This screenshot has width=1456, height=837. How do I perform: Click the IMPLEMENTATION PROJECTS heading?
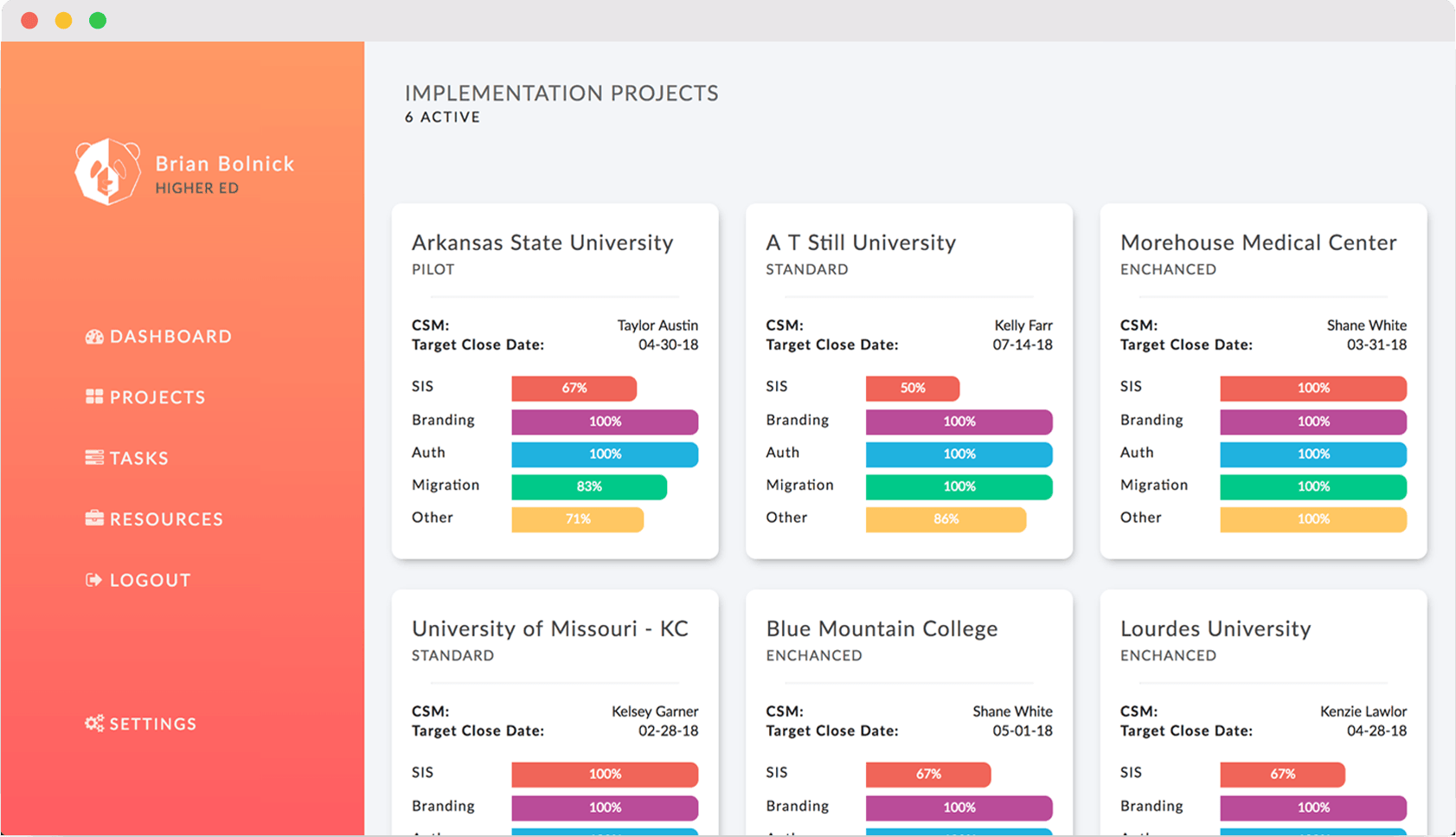pos(561,93)
